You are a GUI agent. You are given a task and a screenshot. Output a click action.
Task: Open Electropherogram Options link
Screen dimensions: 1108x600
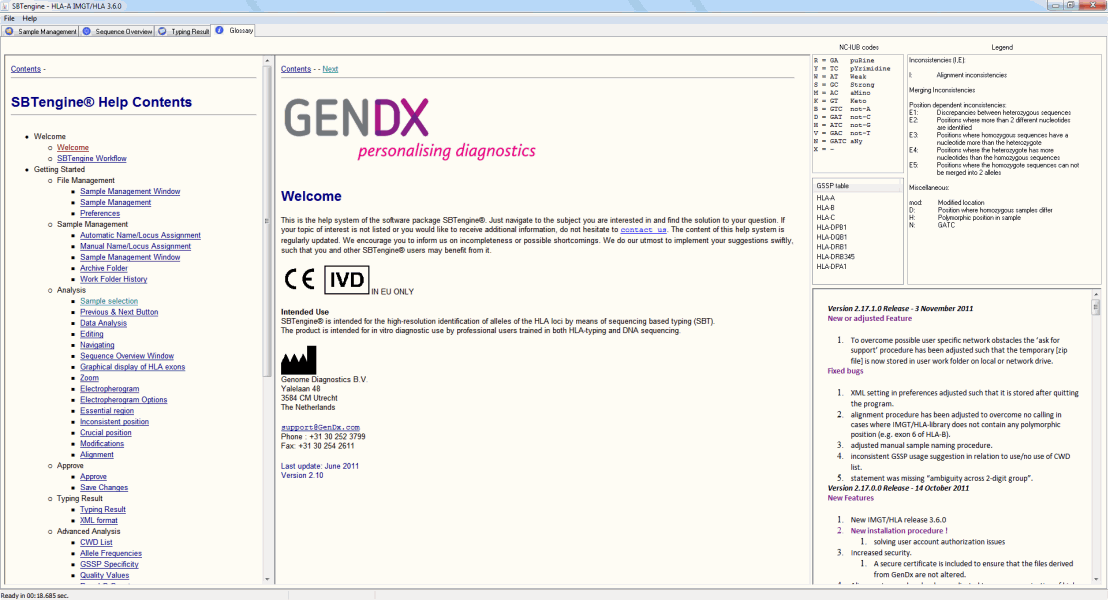[x=124, y=400]
